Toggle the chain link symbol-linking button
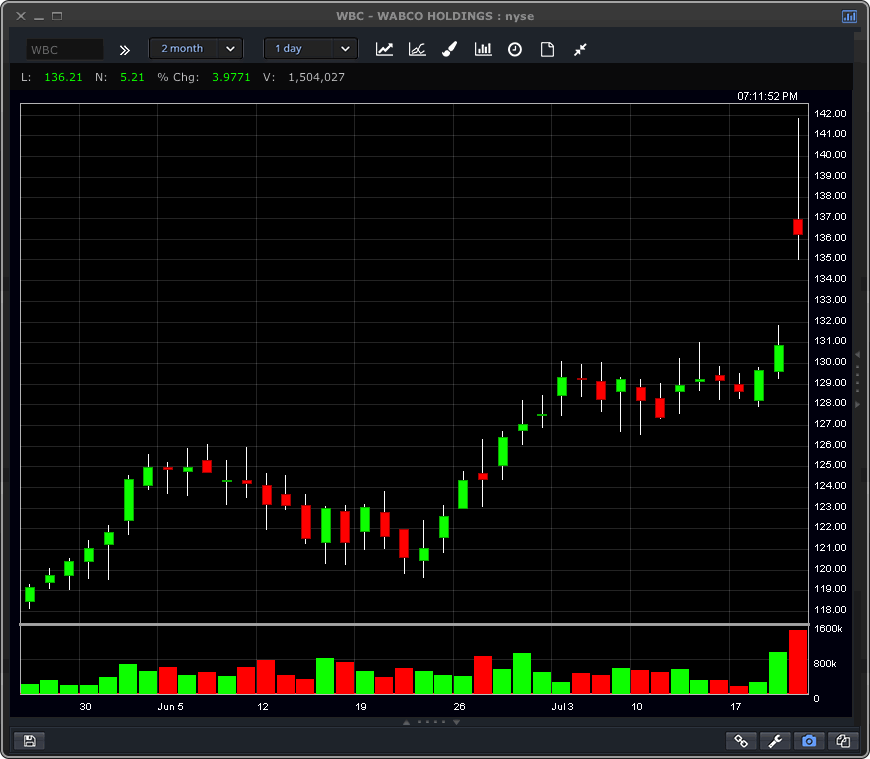Image resolution: width=870 pixels, height=759 pixels. click(x=741, y=741)
